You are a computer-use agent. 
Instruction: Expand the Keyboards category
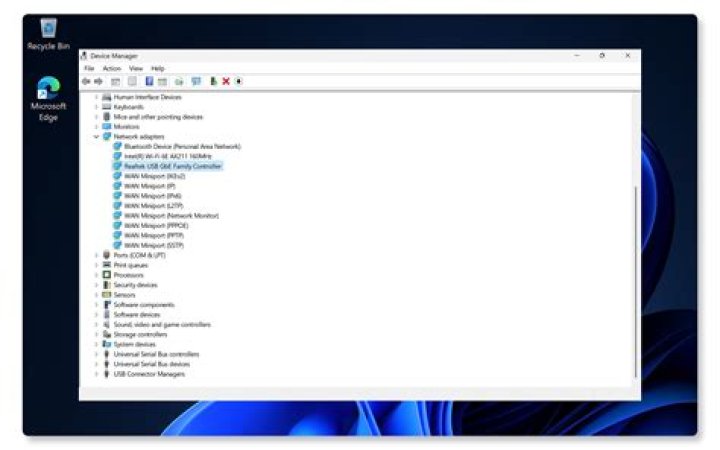point(96,107)
